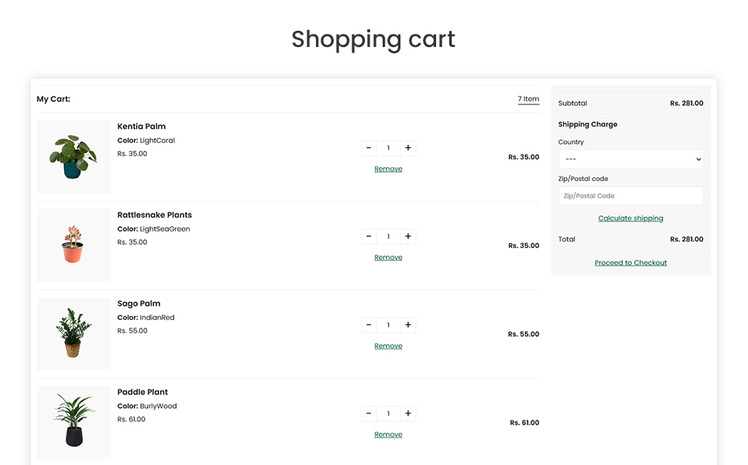Click the 'Color: LightCoral' text
Screen dimensions: 748x465
(146, 141)
